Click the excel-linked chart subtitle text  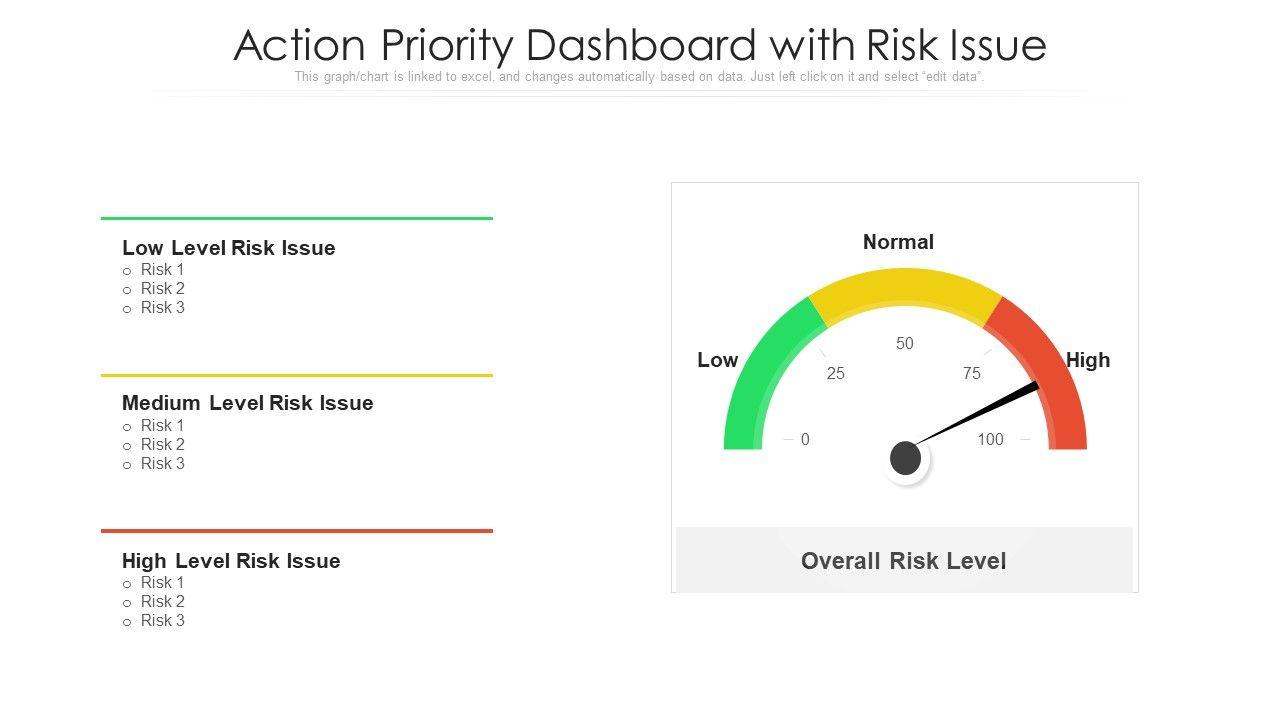[640, 77]
